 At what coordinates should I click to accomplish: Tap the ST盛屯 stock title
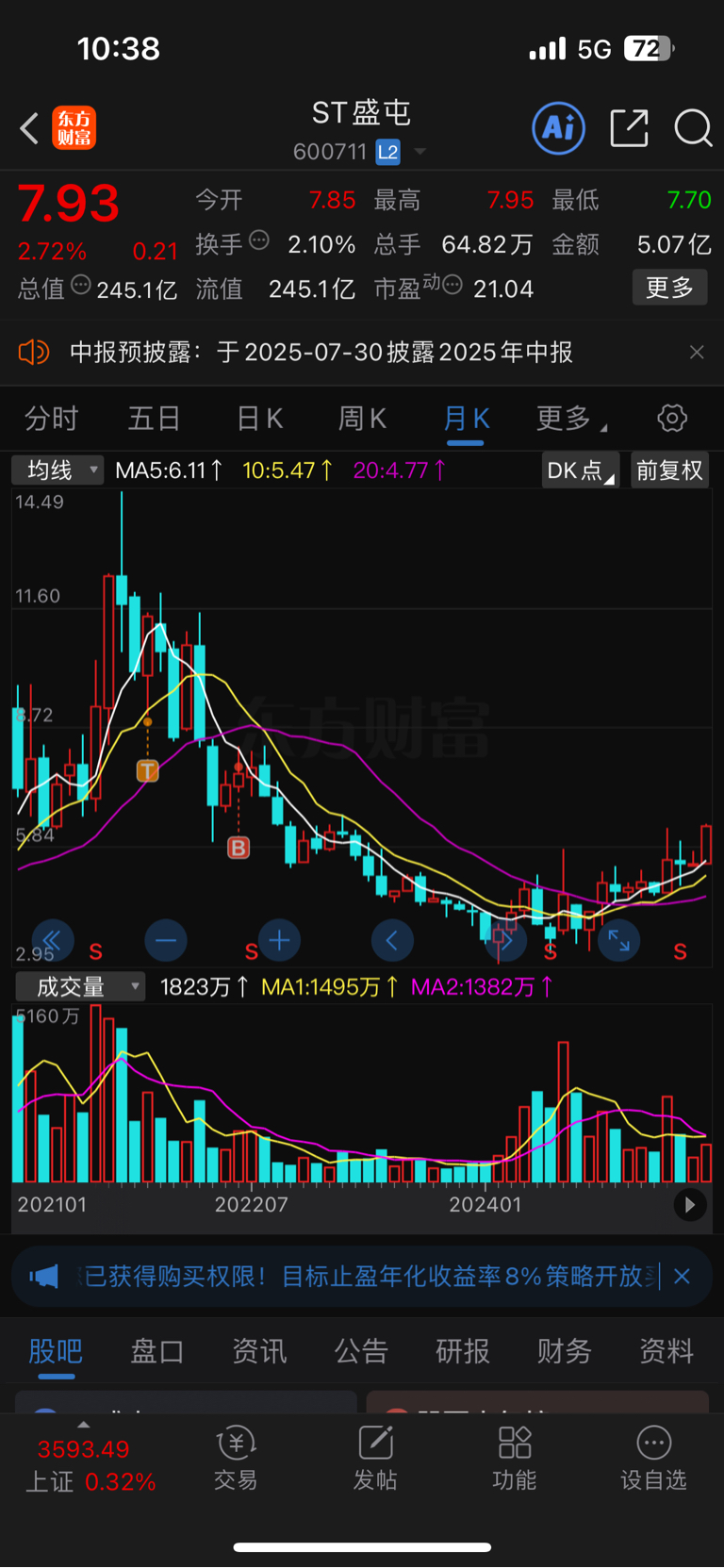coord(361,113)
